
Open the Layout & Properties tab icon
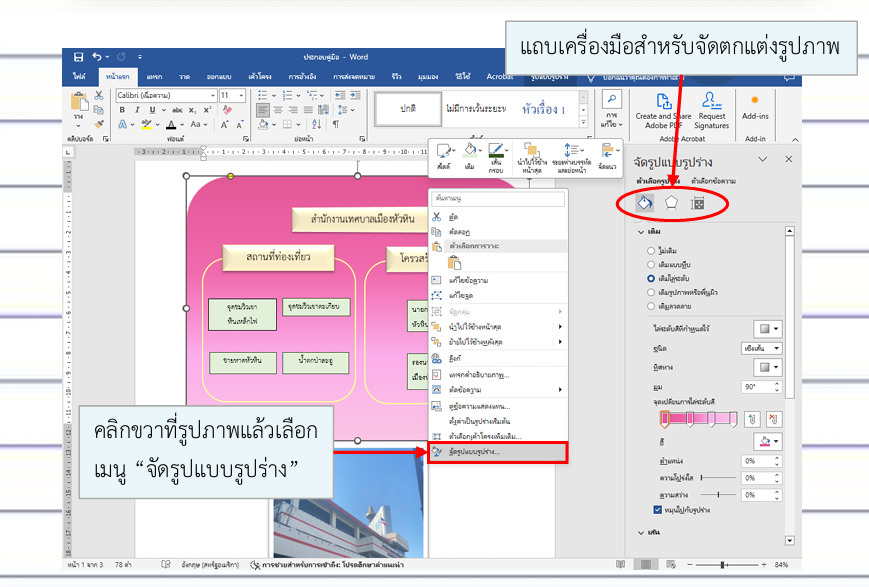tap(697, 203)
